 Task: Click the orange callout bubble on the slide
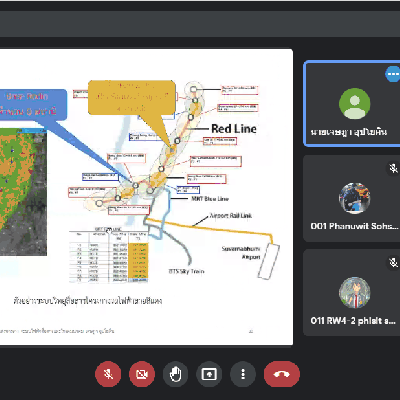click(x=132, y=97)
